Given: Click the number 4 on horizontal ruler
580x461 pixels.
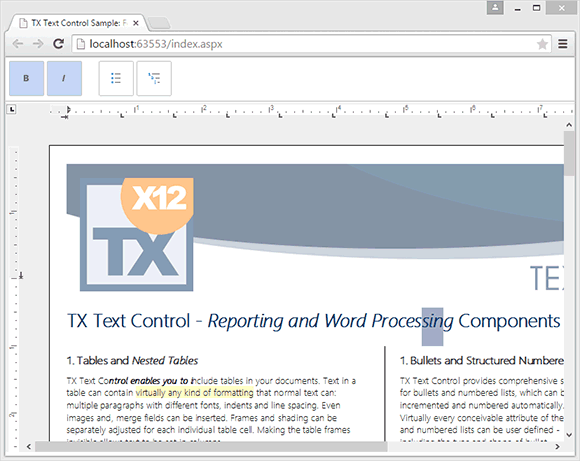Looking at the screenshot, I should (339, 109).
